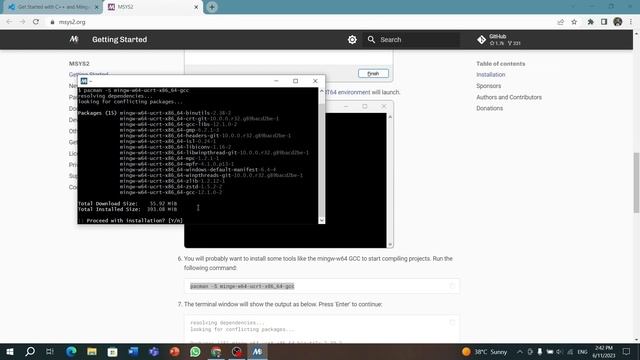This screenshot has height=360, width=640.
Task: Go forward in the browser
Action: tap(22, 22)
